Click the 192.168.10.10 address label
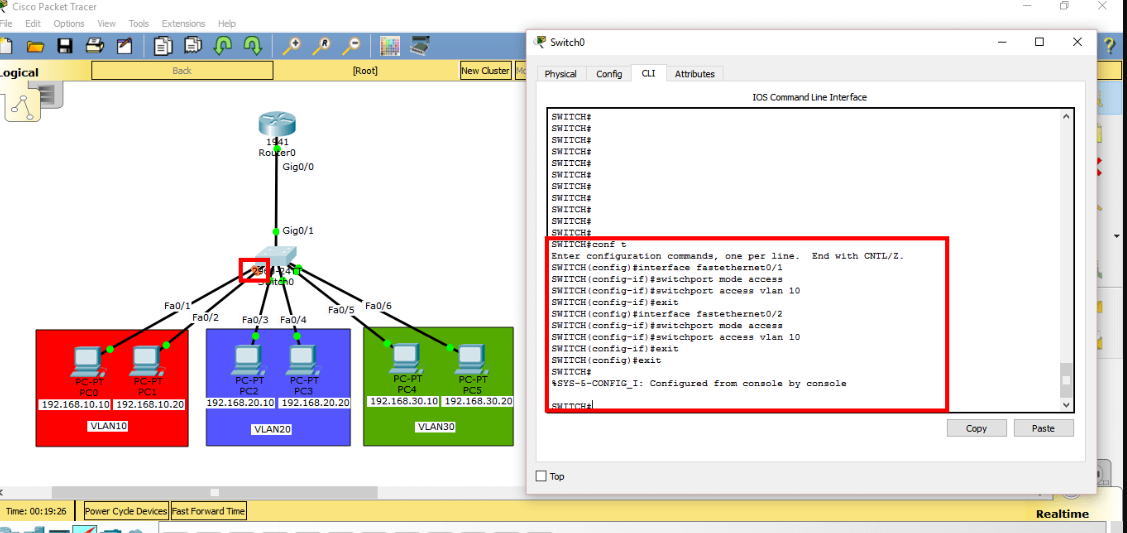This screenshot has width=1127, height=533. pyautogui.click(x=75, y=404)
